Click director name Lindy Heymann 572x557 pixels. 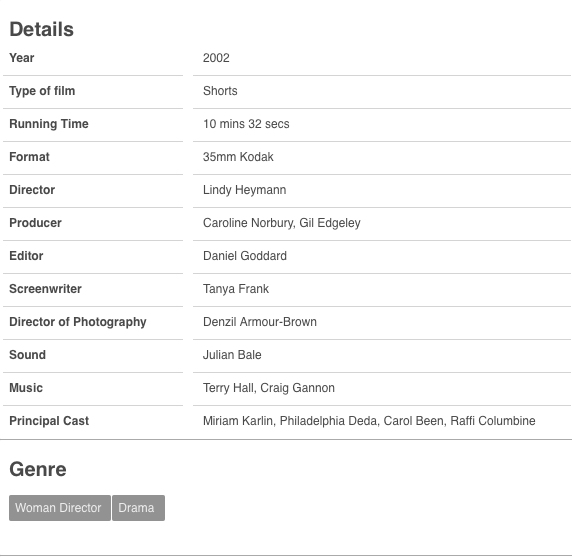tap(244, 190)
